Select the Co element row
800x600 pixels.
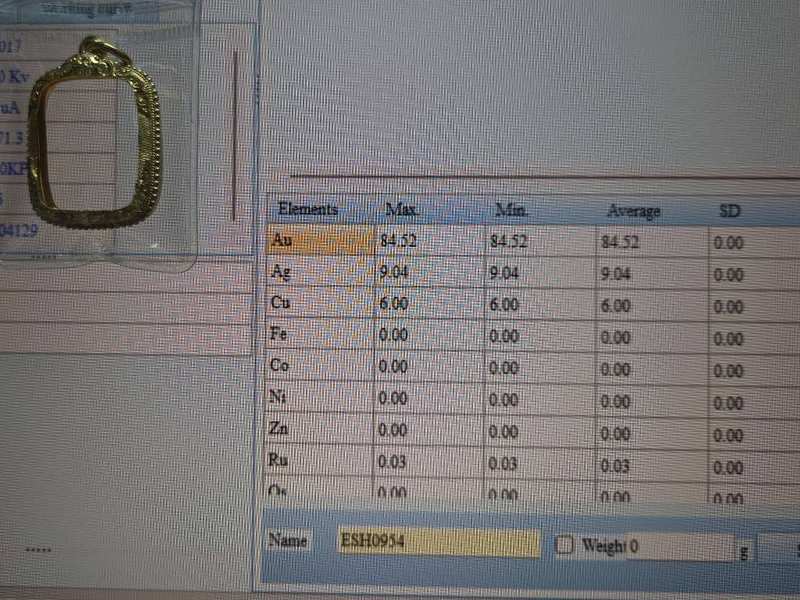pyautogui.click(x=319, y=365)
